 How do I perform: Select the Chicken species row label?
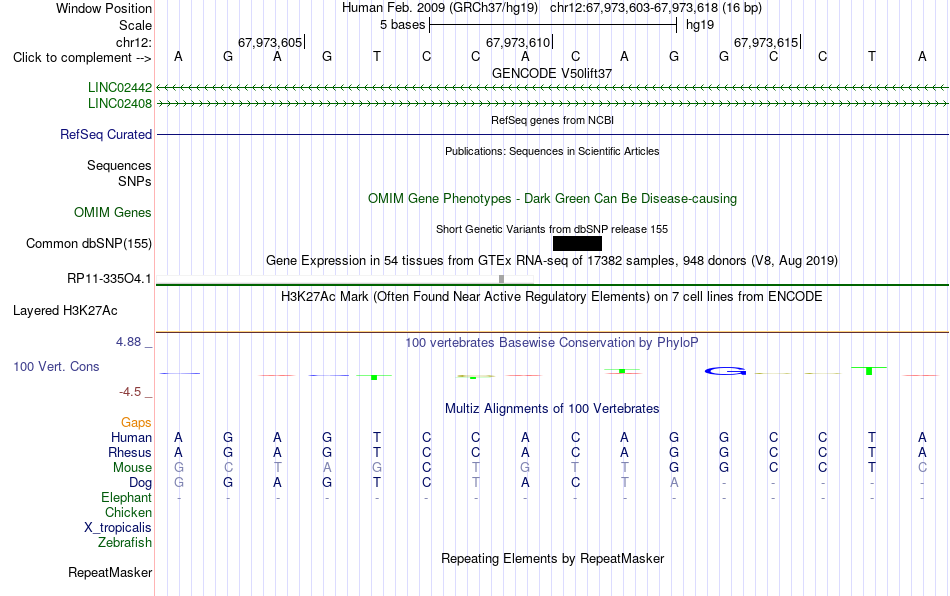click(128, 512)
